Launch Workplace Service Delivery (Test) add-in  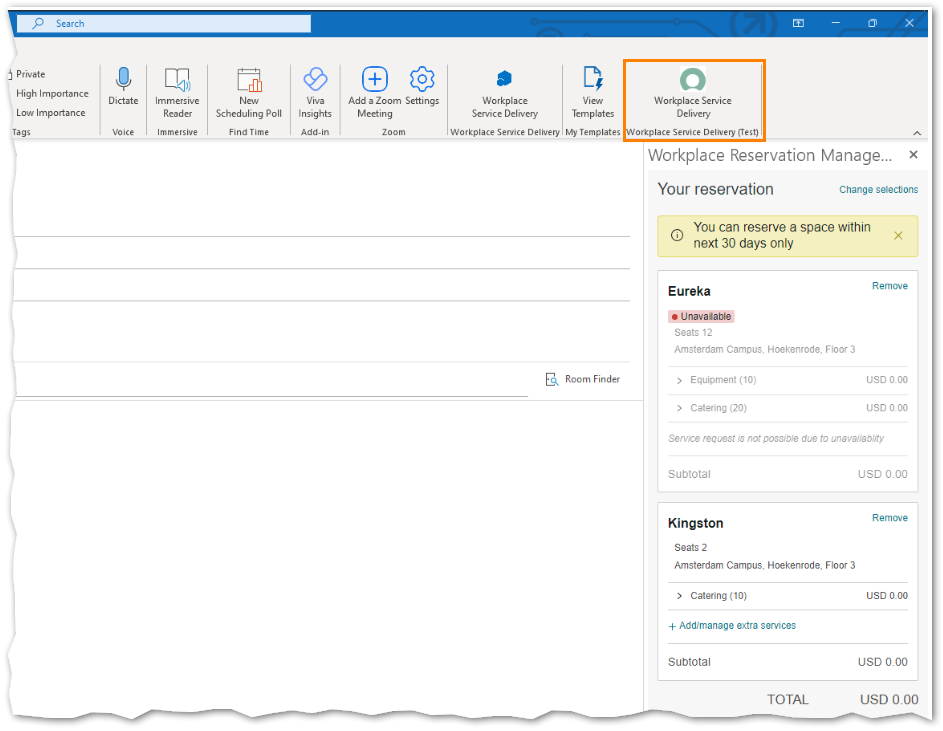click(692, 81)
